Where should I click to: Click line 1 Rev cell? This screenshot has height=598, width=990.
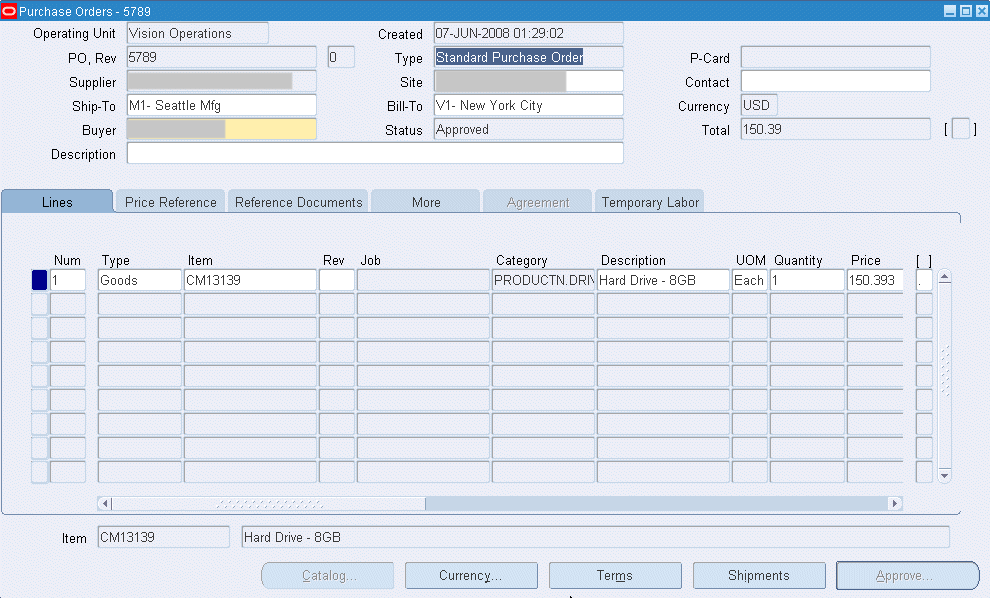click(337, 280)
